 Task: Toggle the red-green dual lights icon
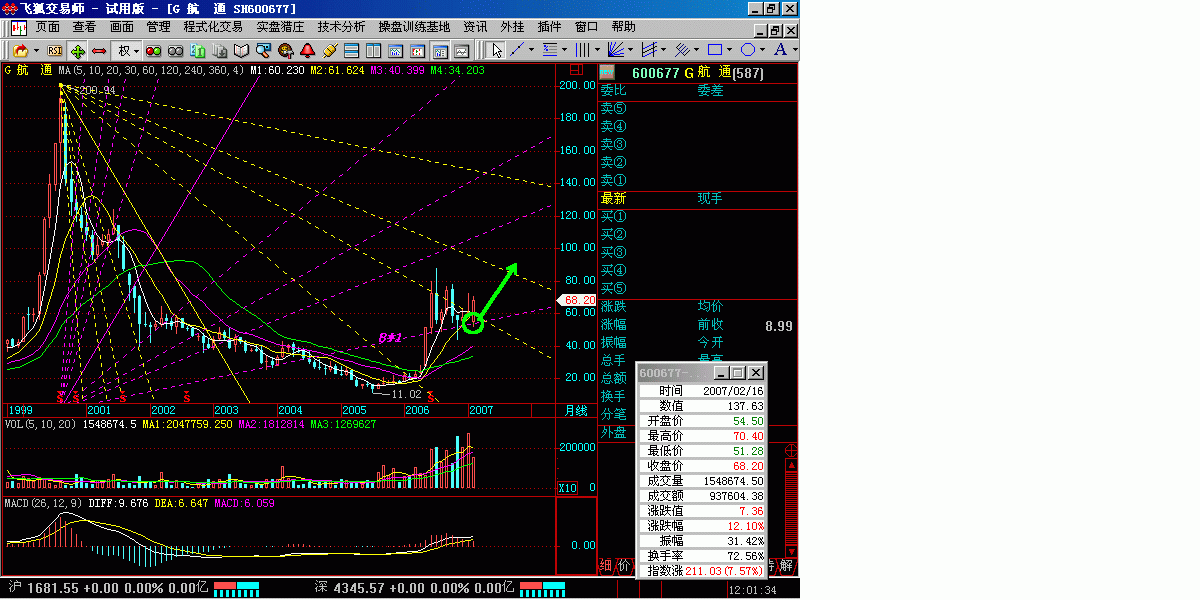click(154, 50)
